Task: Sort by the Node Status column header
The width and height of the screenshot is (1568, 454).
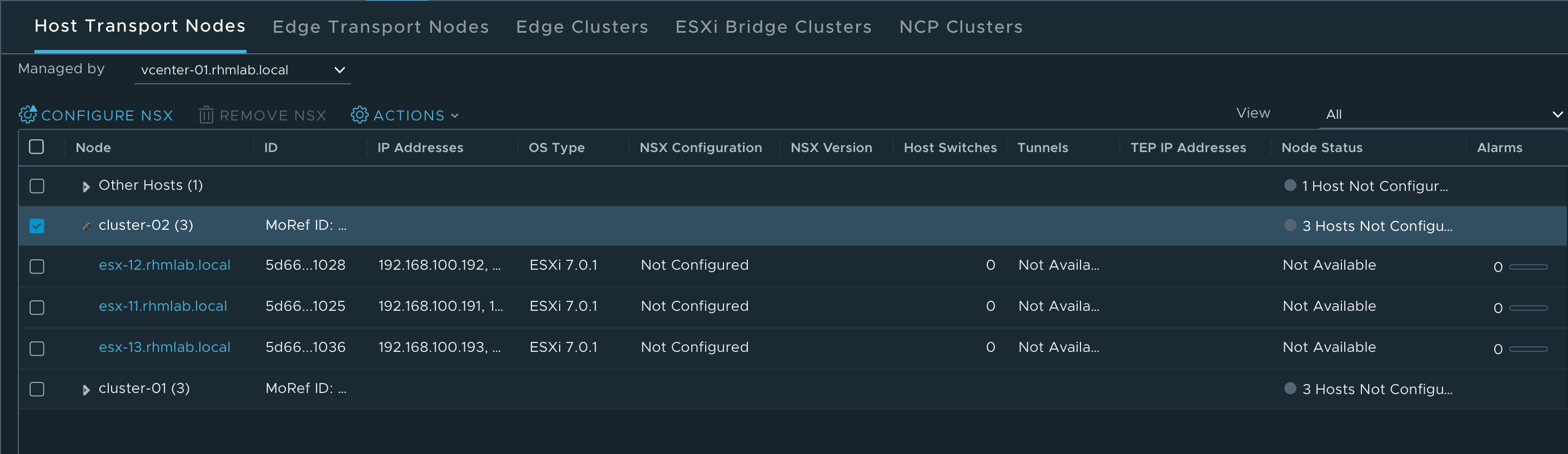Action: pyautogui.click(x=1321, y=147)
